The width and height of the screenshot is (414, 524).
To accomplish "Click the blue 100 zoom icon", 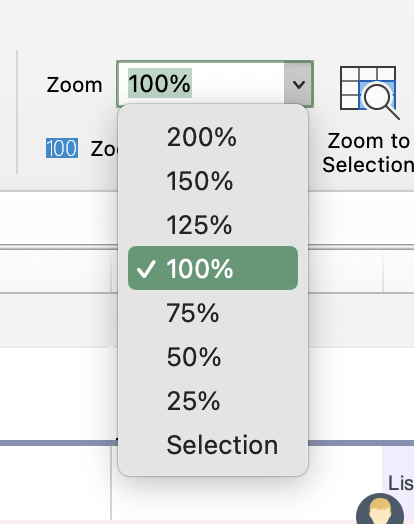I will 62,148.
